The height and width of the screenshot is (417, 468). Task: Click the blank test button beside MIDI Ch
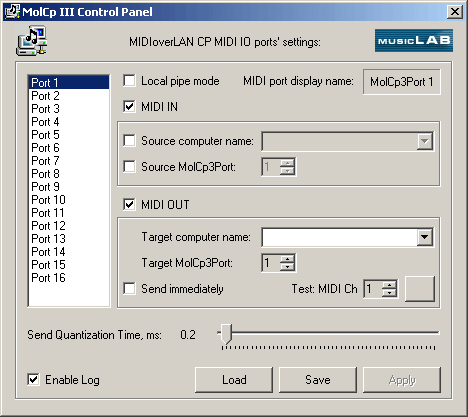tap(420, 289)
